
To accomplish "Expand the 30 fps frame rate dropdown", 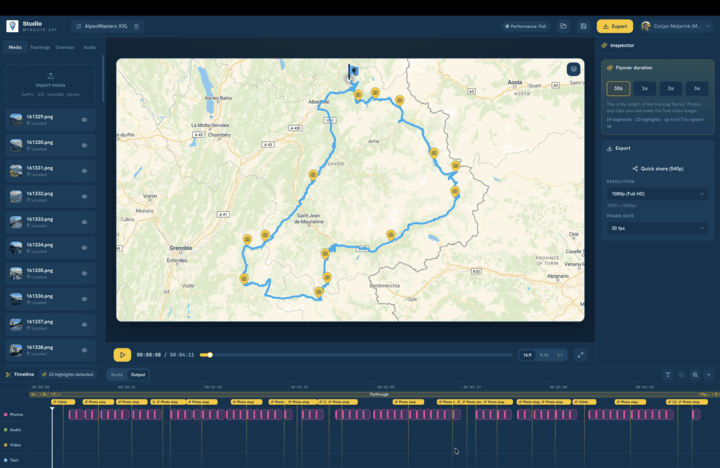I will click(657, 228).
